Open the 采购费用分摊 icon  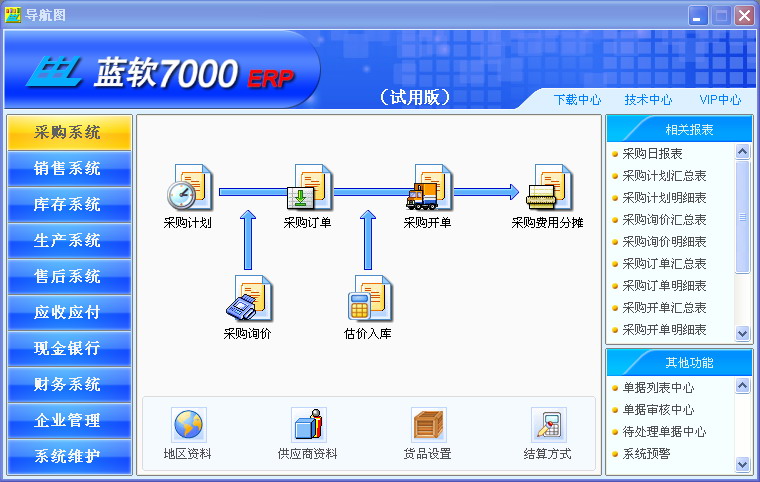(547, 187)
